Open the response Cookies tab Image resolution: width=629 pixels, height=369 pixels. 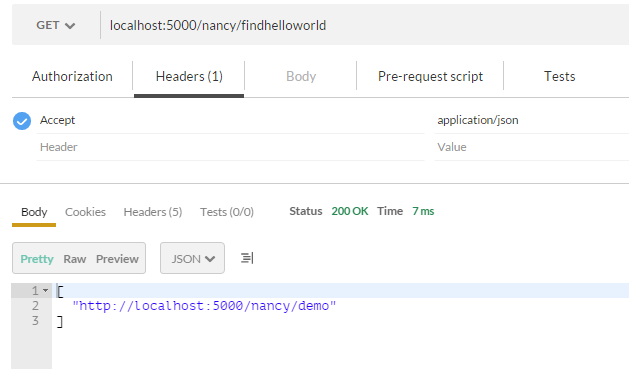click(x=85, y=212)
